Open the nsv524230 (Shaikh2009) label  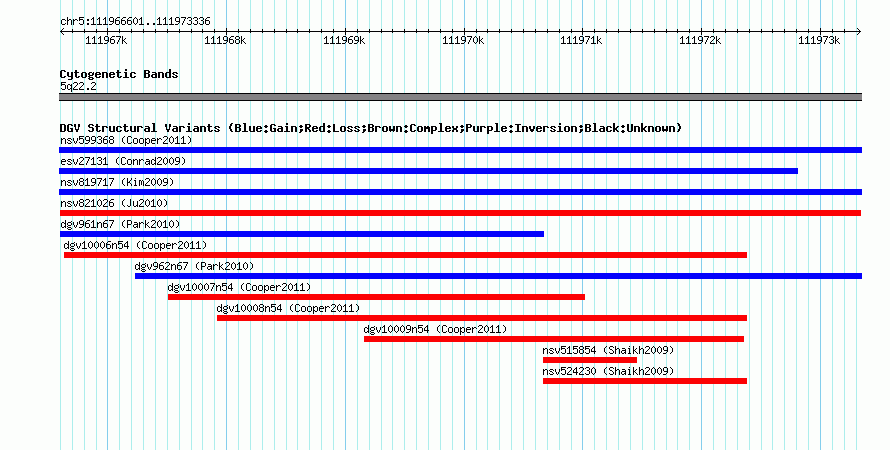tap(608, 371)
